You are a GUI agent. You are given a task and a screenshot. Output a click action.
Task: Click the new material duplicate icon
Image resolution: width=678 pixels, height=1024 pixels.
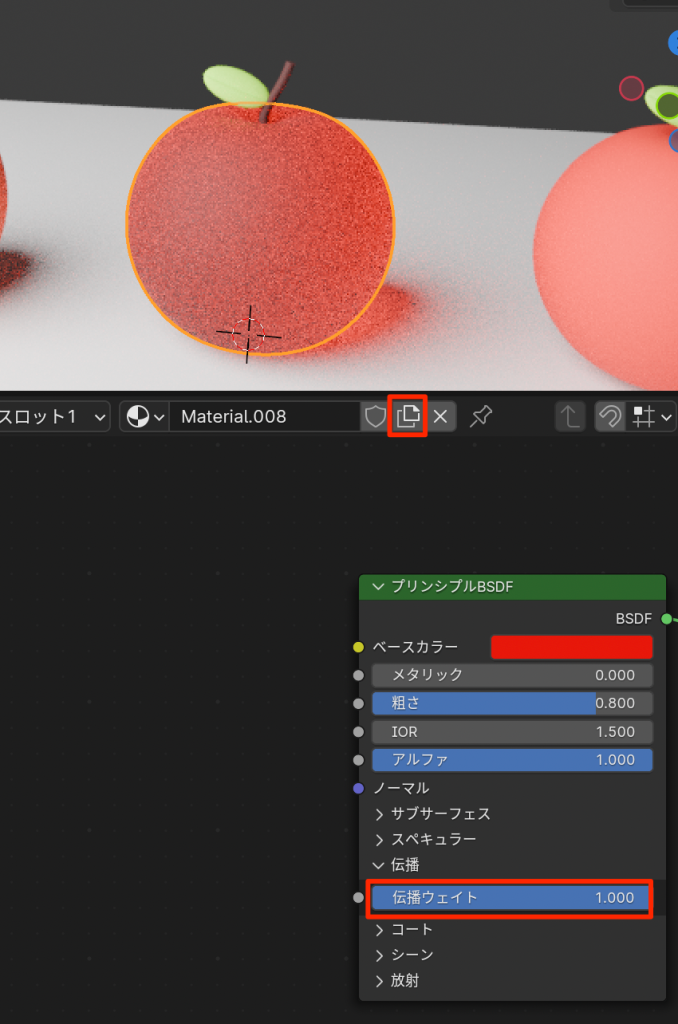pos(407,417)
